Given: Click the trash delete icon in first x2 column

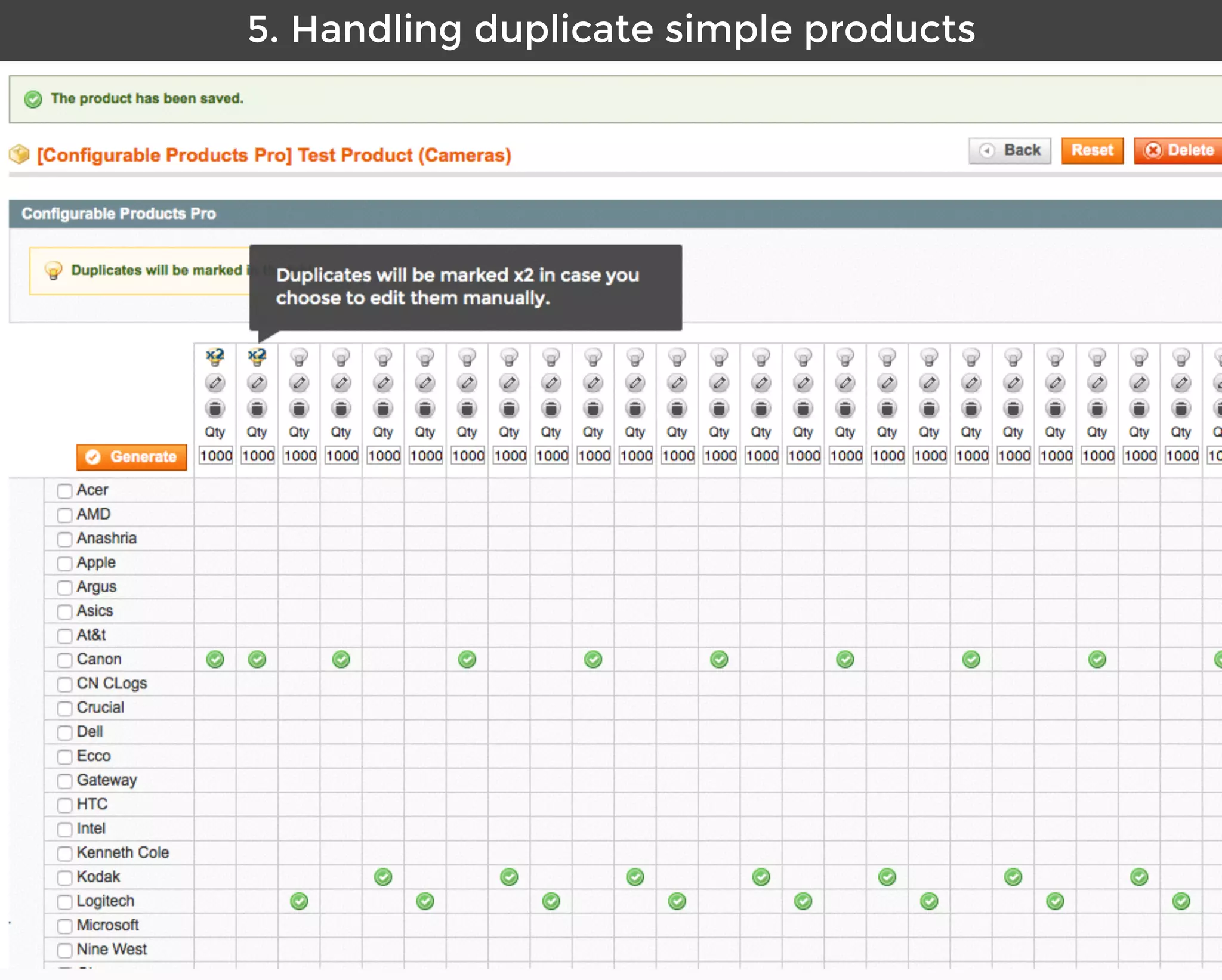Looking at the screenshot, I should tap(215, 409).
